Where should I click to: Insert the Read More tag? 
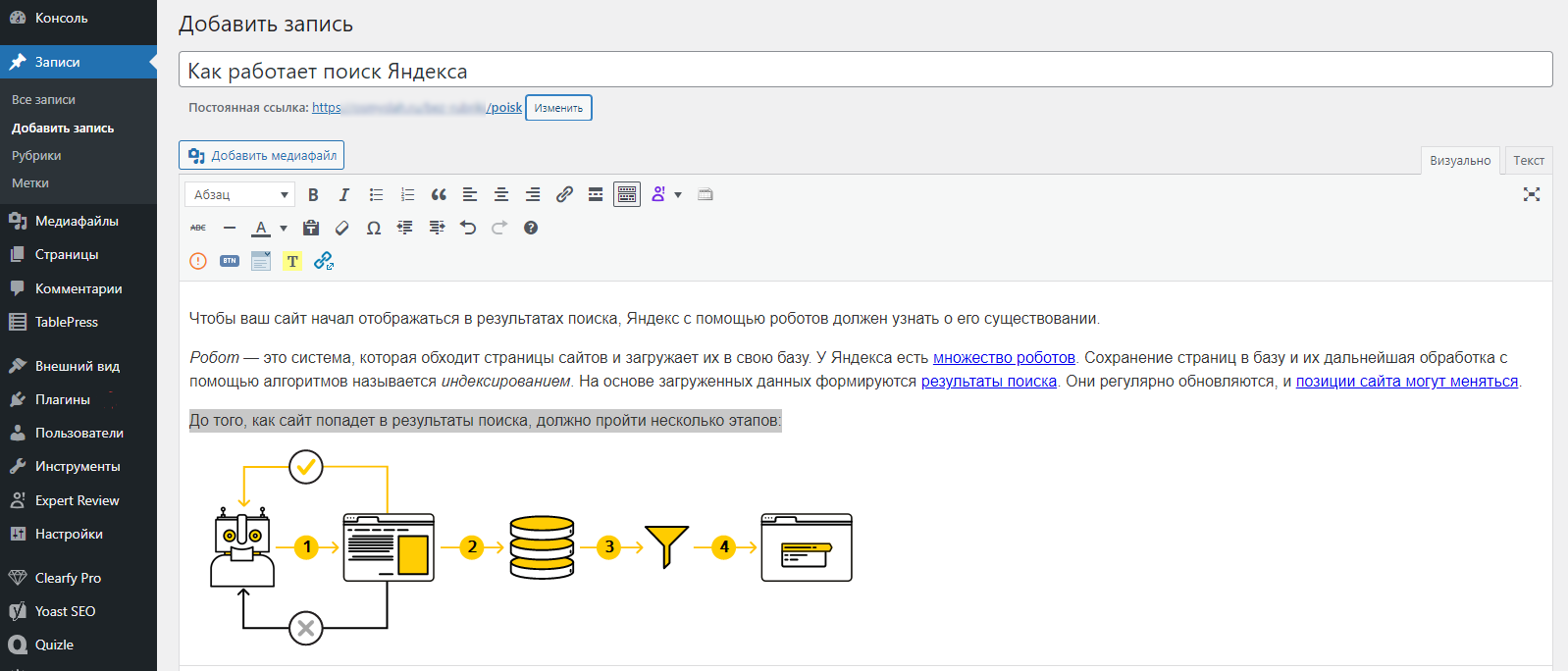coord(596,194)
